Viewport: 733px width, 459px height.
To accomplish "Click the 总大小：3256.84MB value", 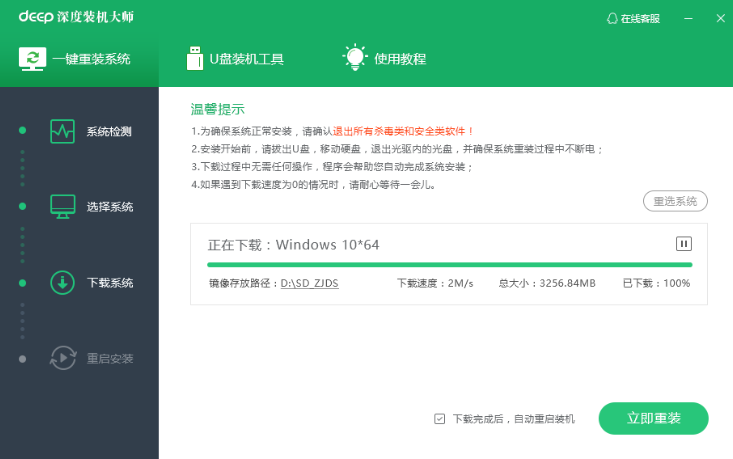I will pos(547,283).
